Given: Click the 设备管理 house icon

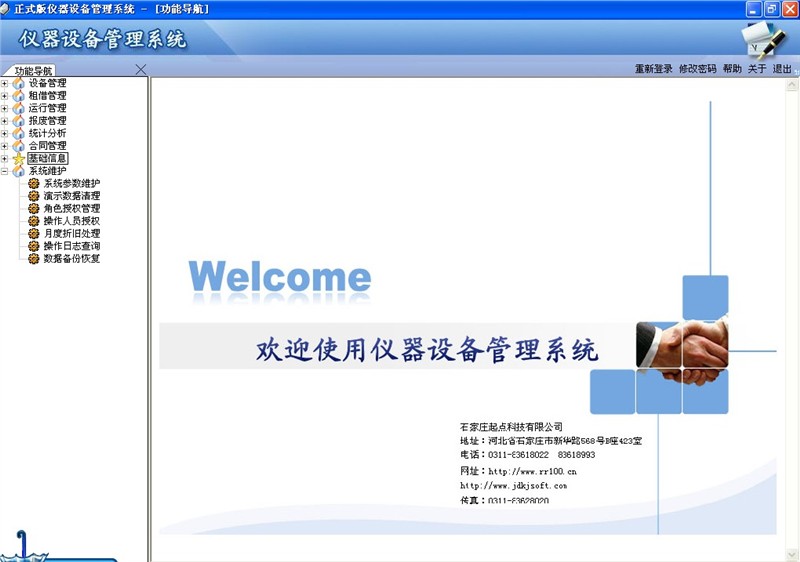Looking at the screenshot, I should pos(19,83).
